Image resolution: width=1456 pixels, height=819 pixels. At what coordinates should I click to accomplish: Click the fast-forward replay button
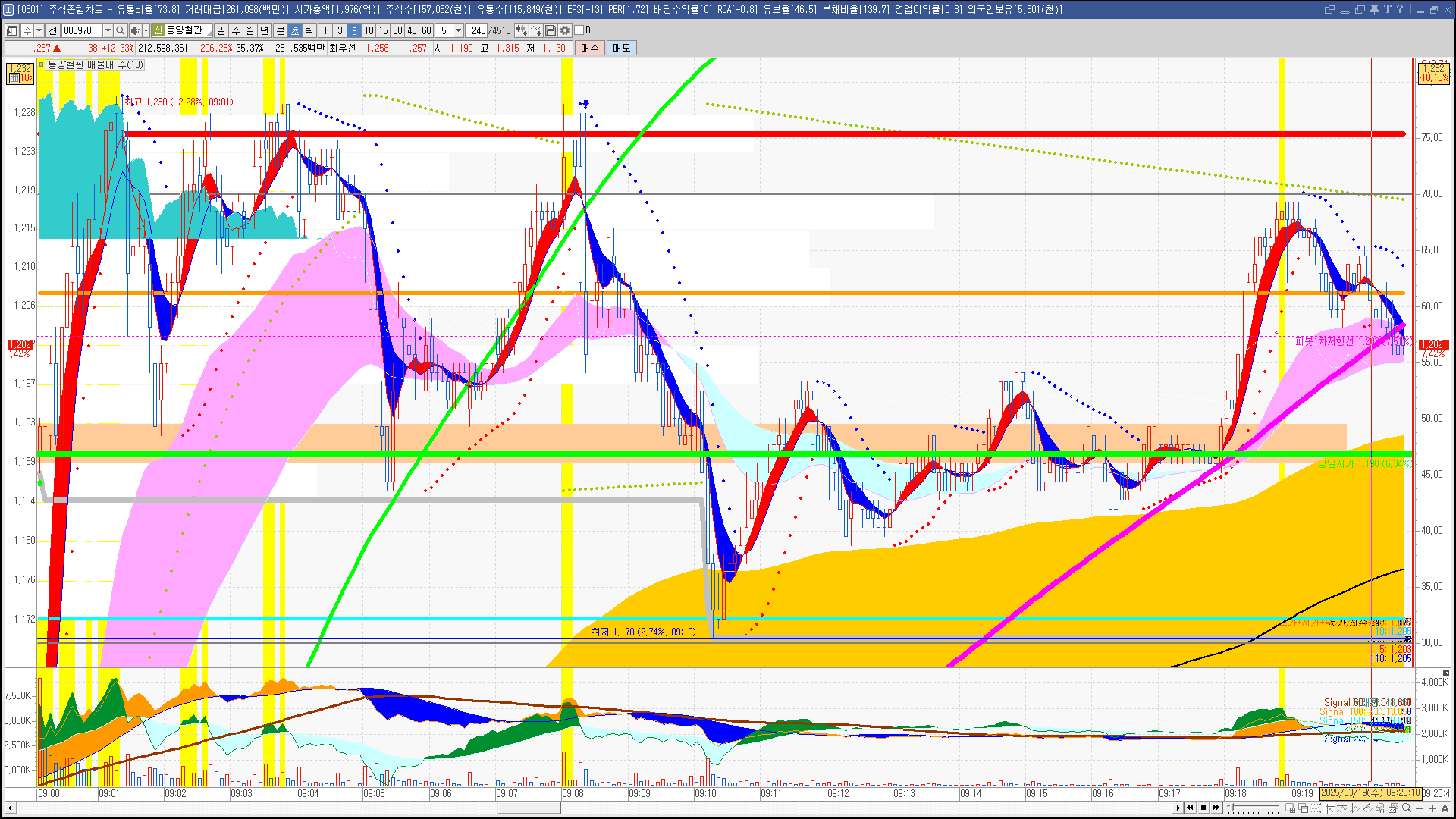click(1216, 808)
